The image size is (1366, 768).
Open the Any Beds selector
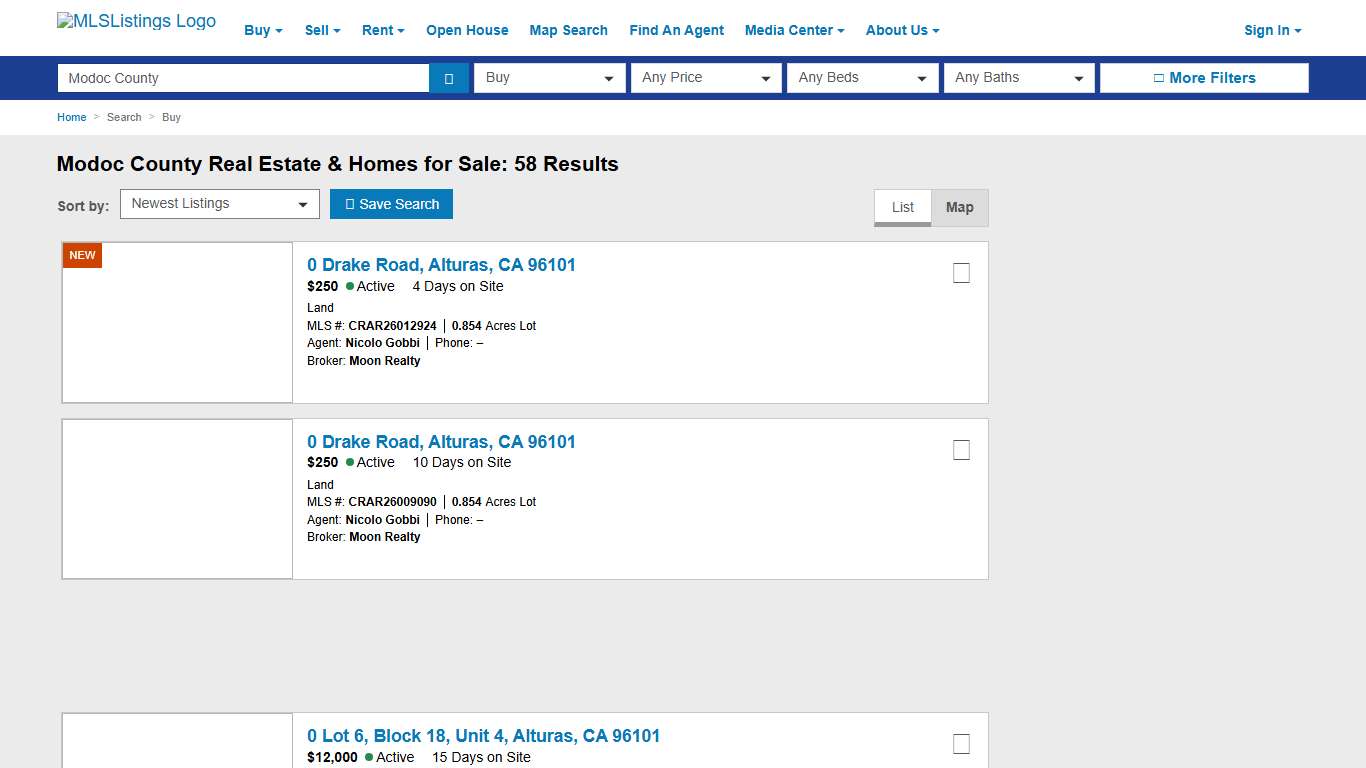click(862, 77)
